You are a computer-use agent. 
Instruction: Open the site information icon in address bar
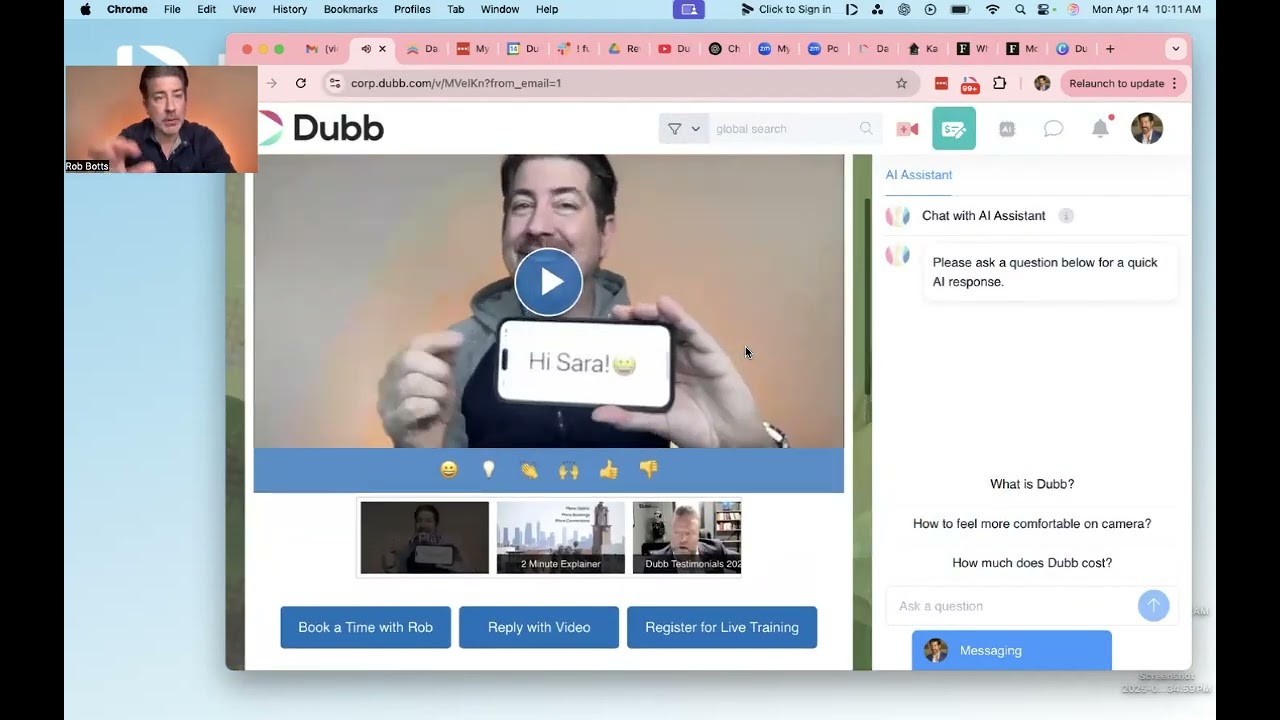point(335,83)
